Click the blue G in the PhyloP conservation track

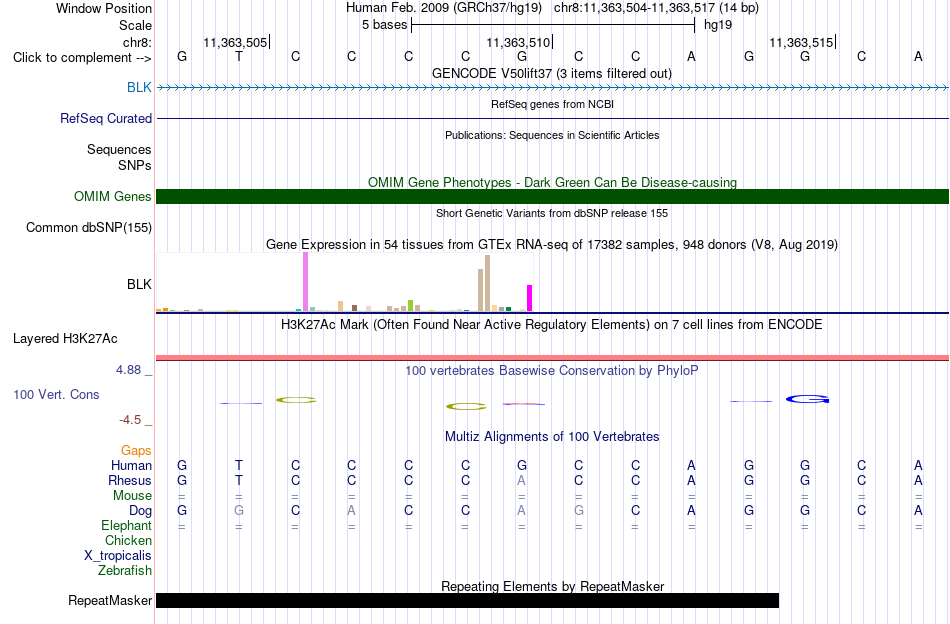(x=807, y=399)
